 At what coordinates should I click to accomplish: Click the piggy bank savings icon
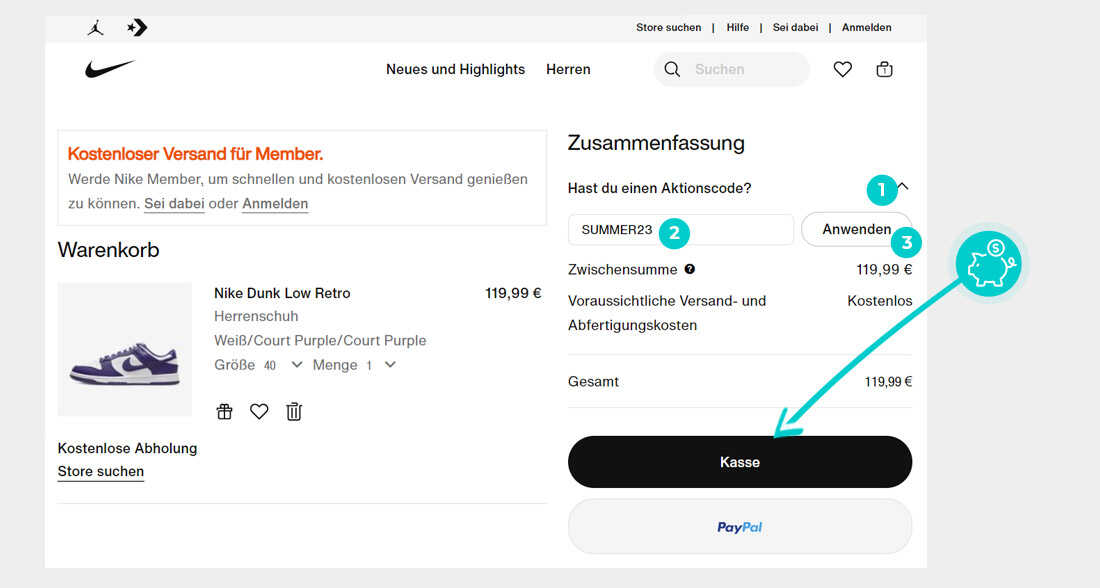click(x=988, y=264)
